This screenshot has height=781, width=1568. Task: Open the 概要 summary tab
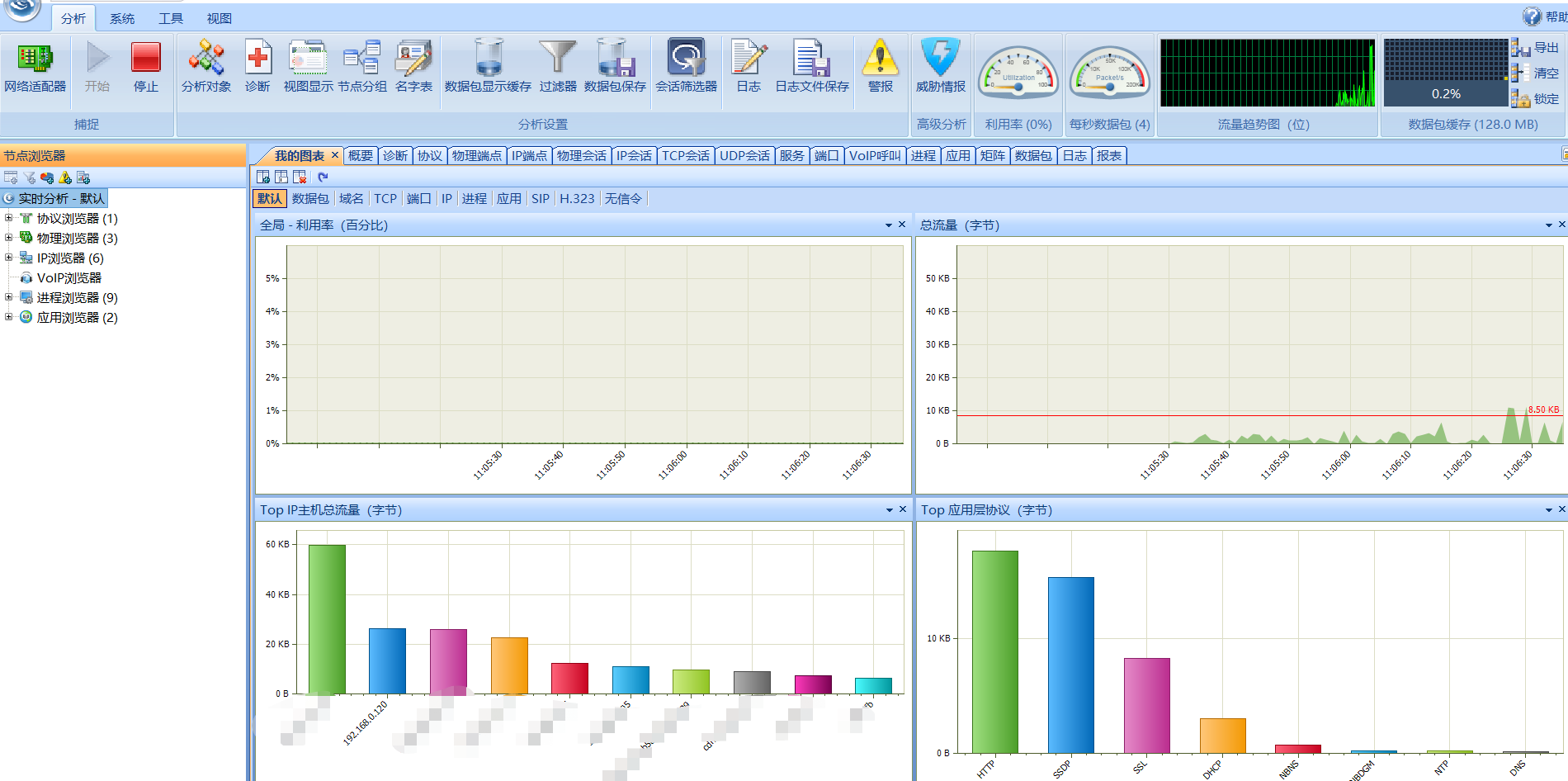[361, 155]
